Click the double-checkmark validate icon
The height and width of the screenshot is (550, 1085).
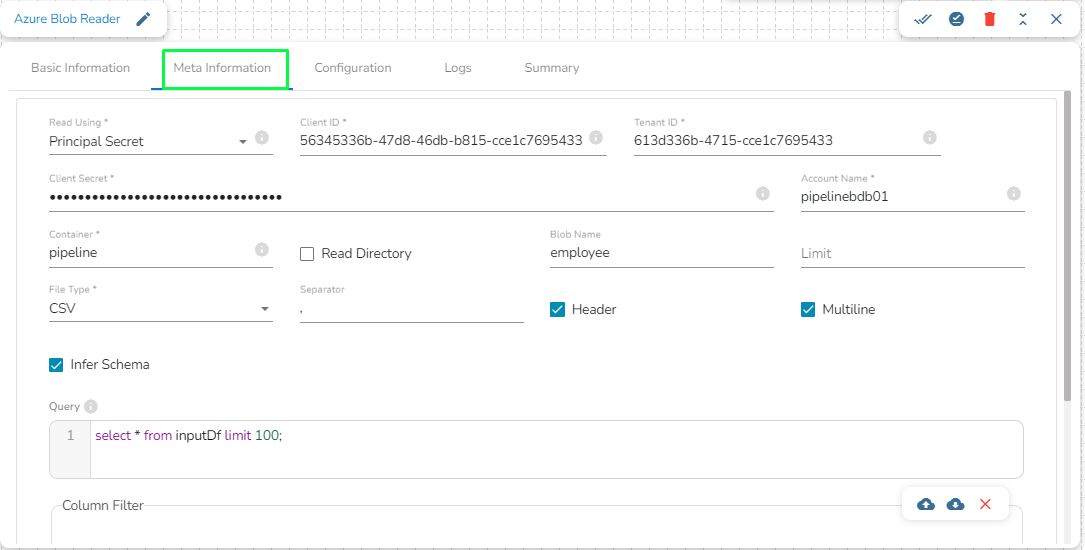[922, 19]
